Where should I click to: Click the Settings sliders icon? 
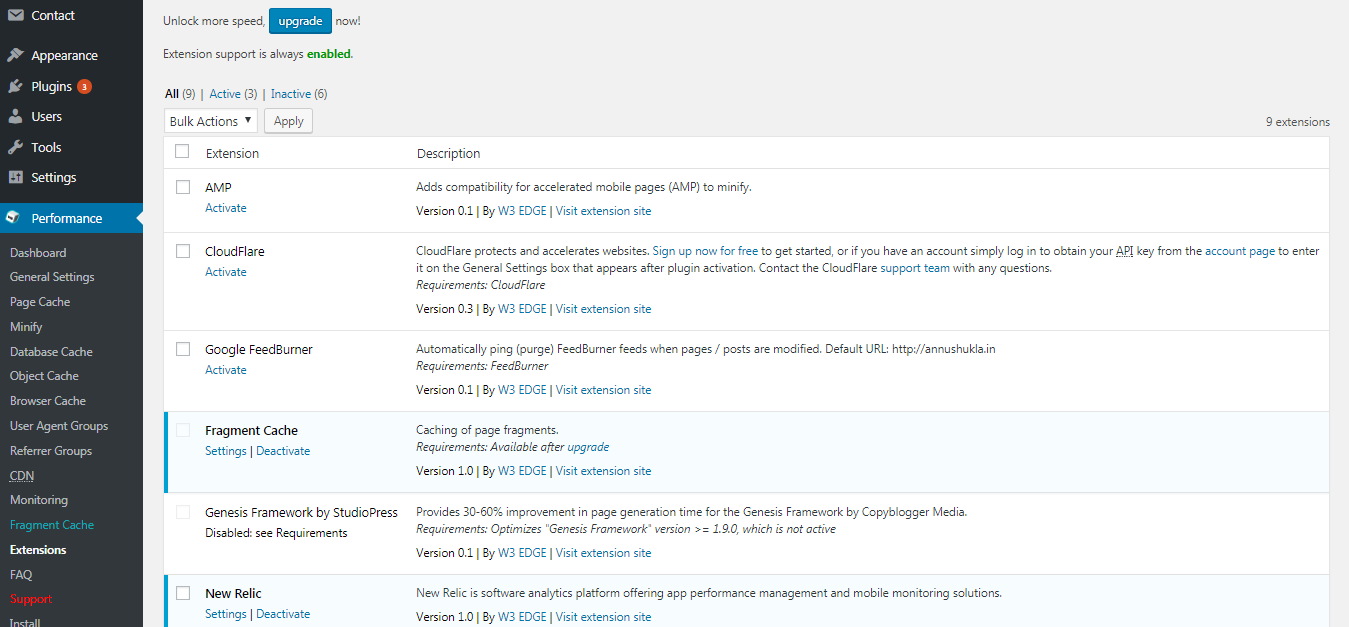15,177
